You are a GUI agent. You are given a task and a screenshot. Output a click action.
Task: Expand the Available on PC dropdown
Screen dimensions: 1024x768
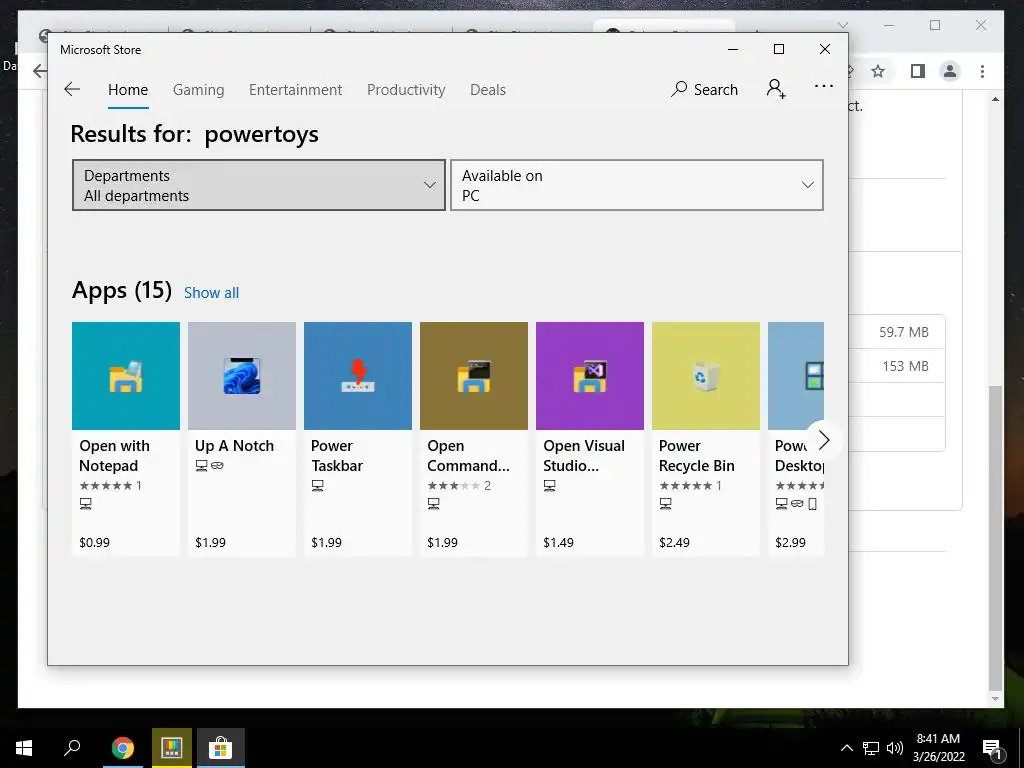[x=637, y=185]
